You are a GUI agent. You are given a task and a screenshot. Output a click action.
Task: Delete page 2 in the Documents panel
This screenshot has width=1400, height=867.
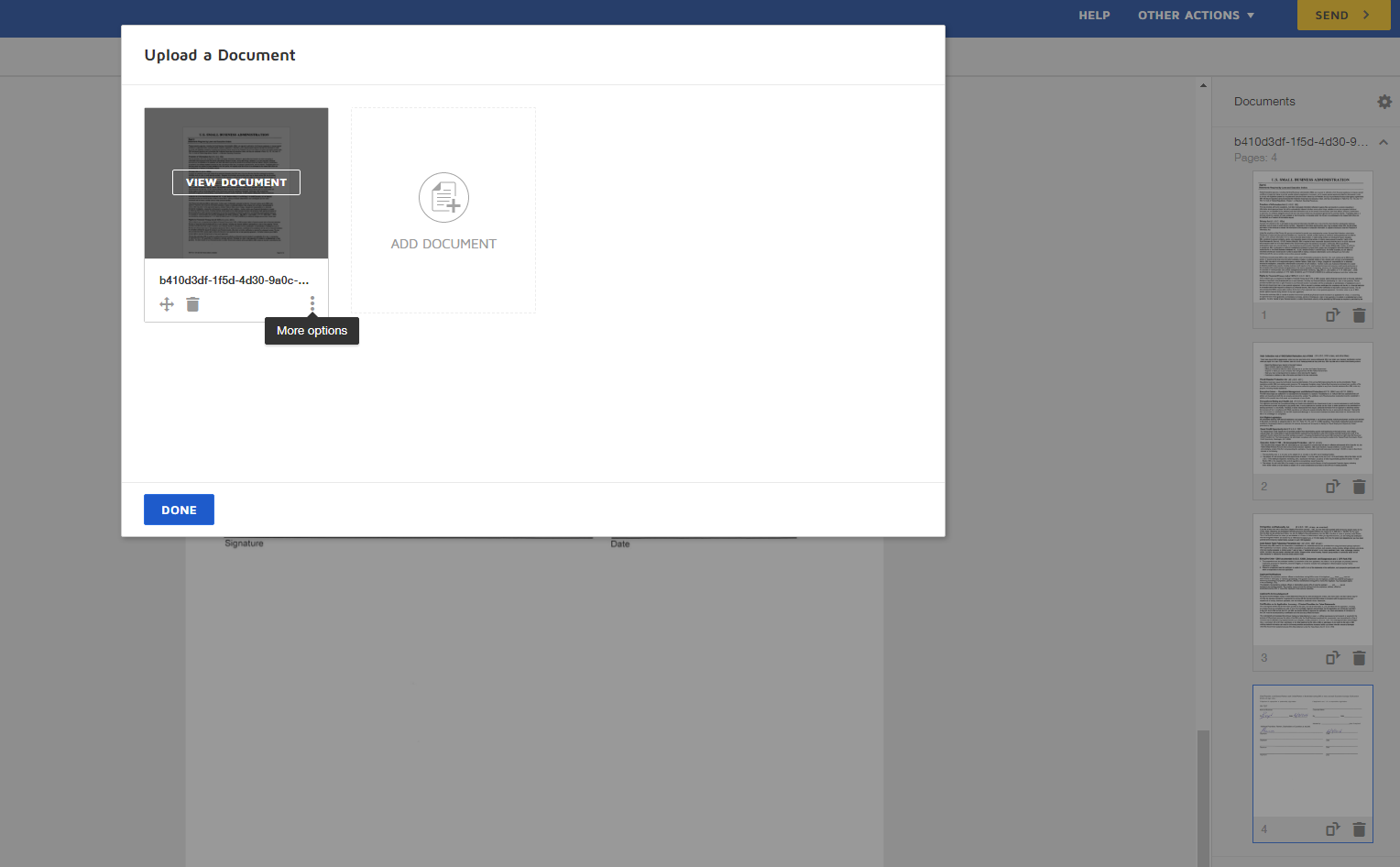[1359, 487]
